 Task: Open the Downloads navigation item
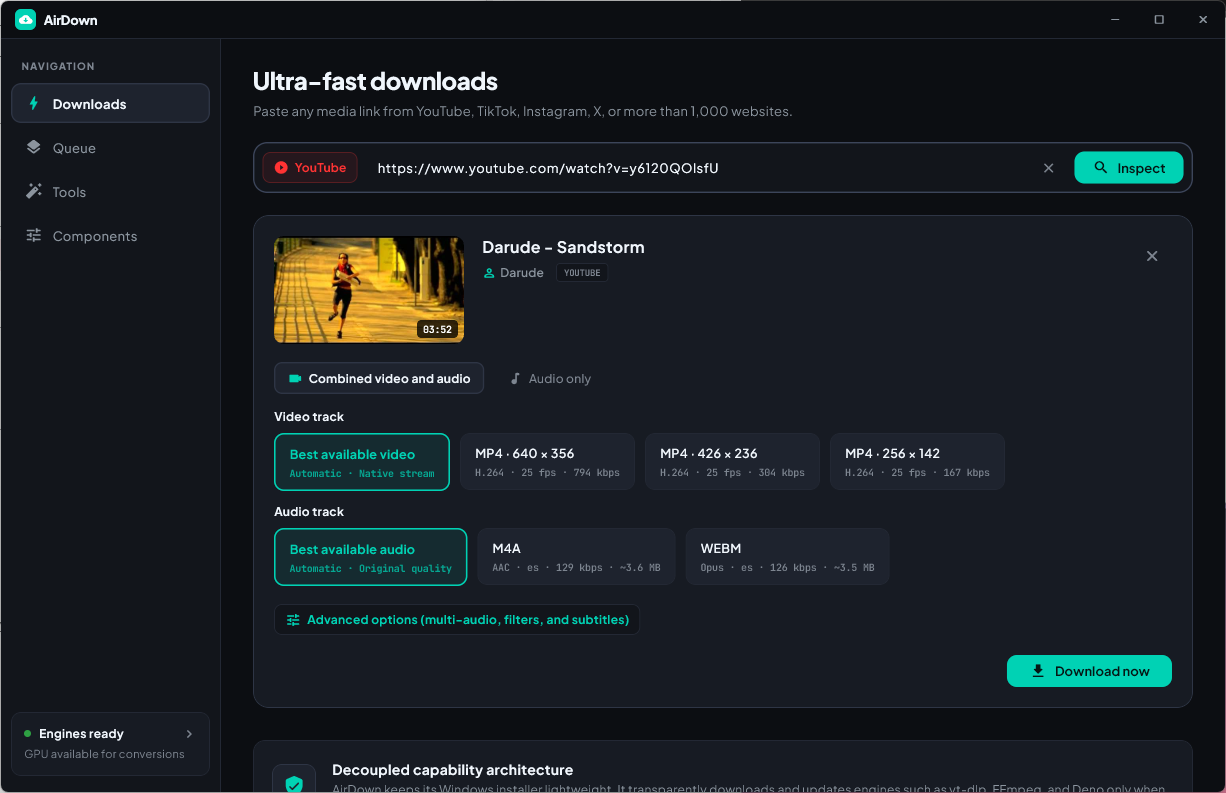click(110, 103)
